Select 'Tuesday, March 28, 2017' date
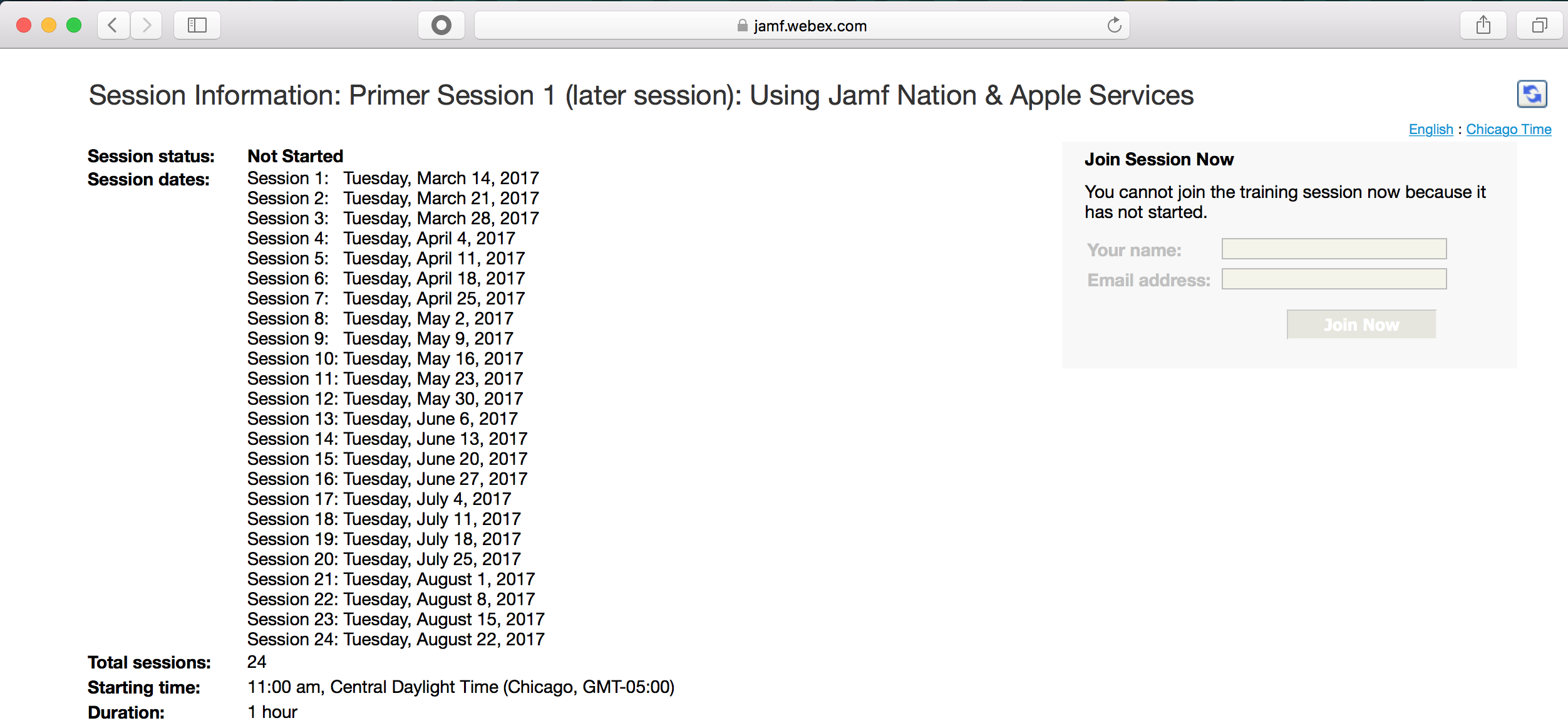Viewport: 1568px width, 723px height. click(x=441, y=219)
